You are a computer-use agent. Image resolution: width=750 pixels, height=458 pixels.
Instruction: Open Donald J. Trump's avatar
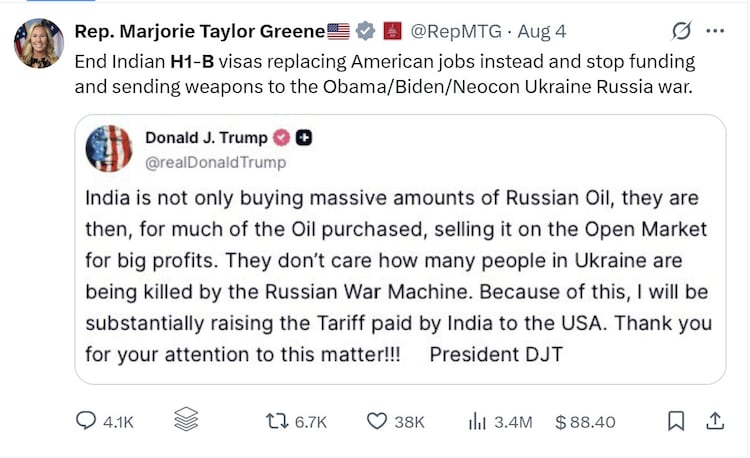click(109, 149)
